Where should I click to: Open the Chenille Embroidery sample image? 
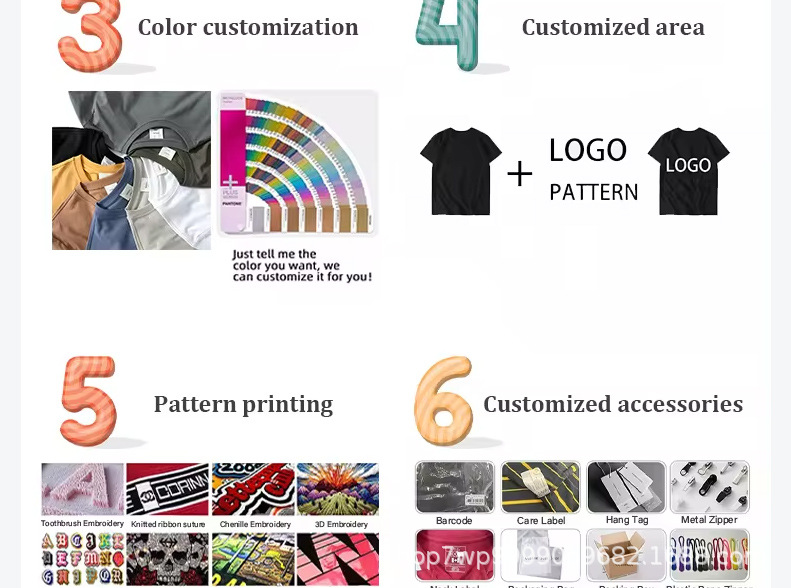point(253,489)
